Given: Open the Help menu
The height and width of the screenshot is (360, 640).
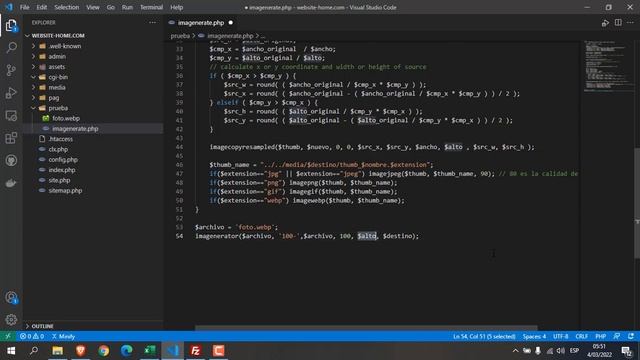Looking at the screenshot, I should pos(176,7).
